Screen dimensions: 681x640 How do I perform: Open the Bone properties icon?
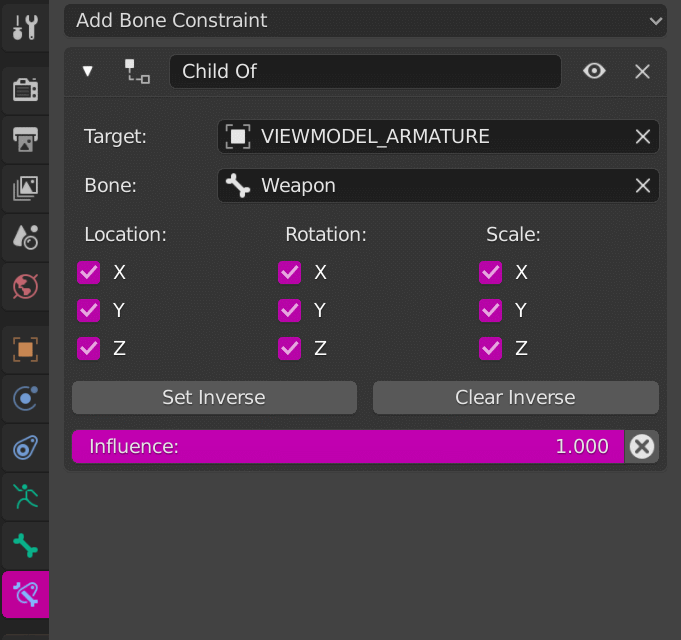pyautogui.click(x=24, y=545)
